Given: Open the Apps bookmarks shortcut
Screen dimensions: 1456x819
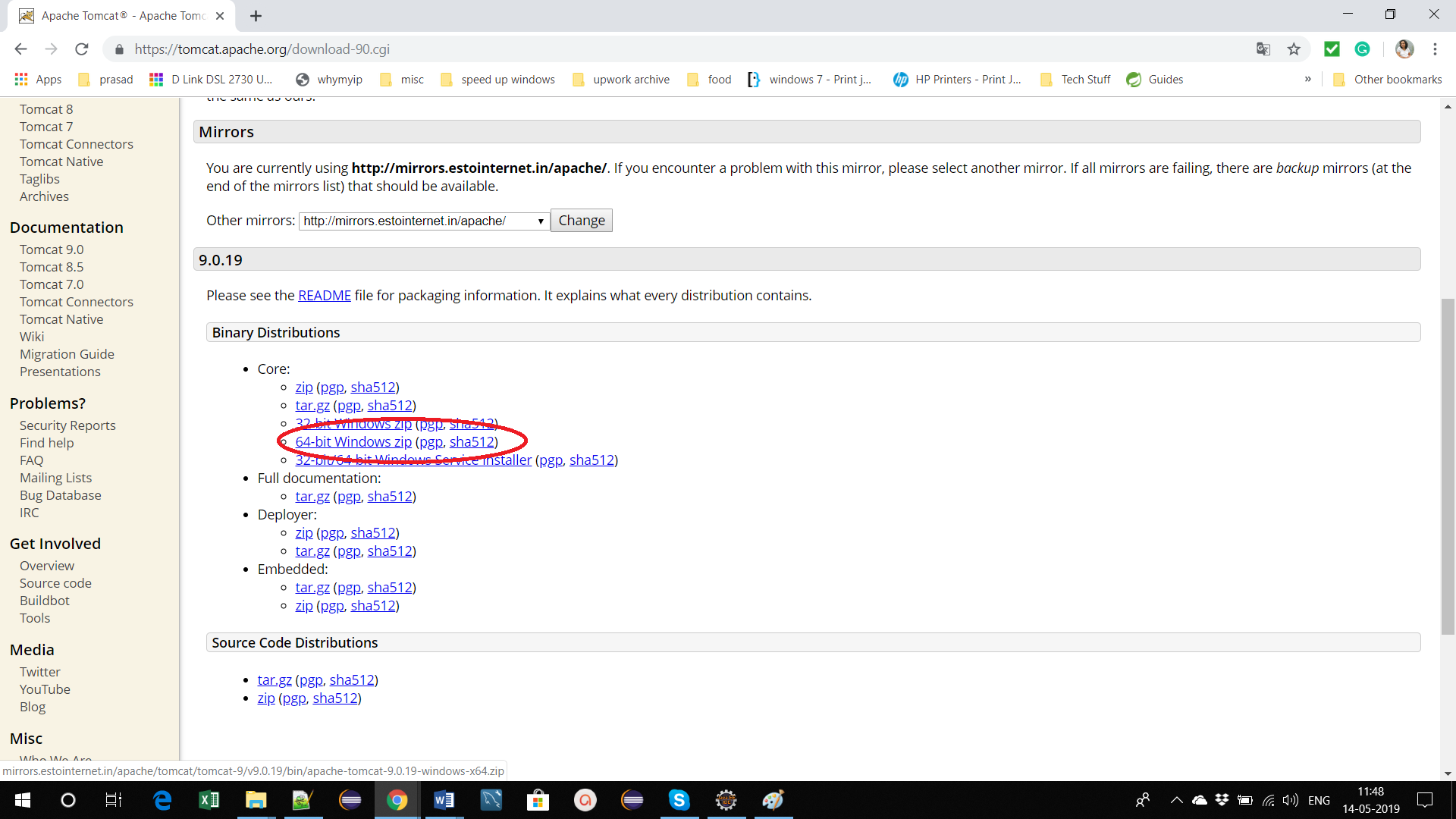Looking at the screenshot, I should click(x=38, y=80).
